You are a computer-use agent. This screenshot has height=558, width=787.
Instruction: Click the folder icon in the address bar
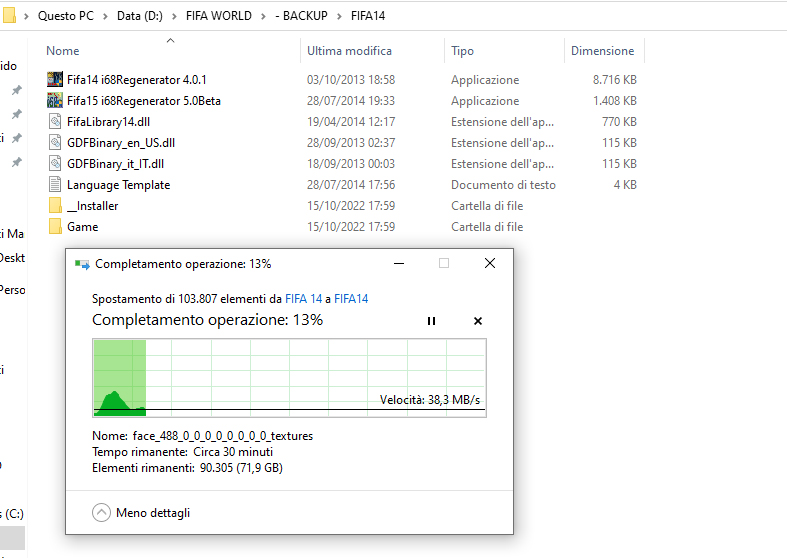(9, 15)
